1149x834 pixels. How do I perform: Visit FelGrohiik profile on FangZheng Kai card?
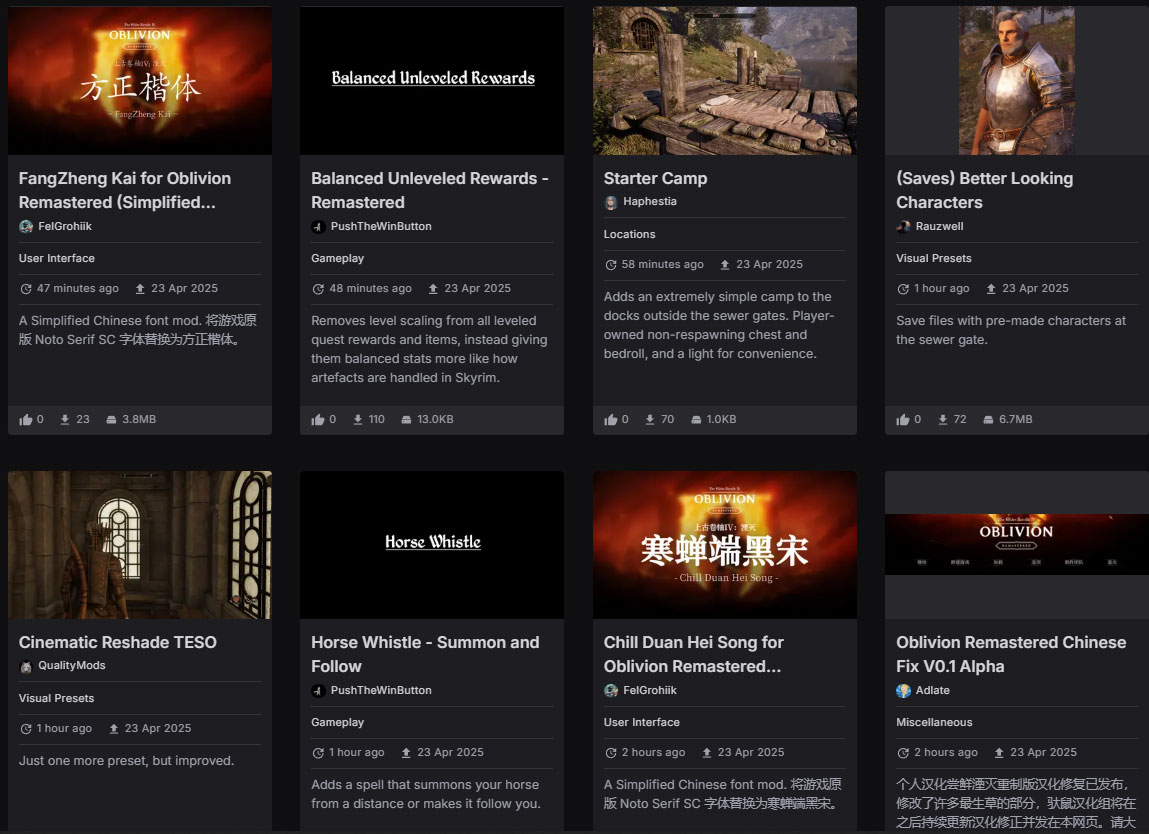tap(64, 226)
